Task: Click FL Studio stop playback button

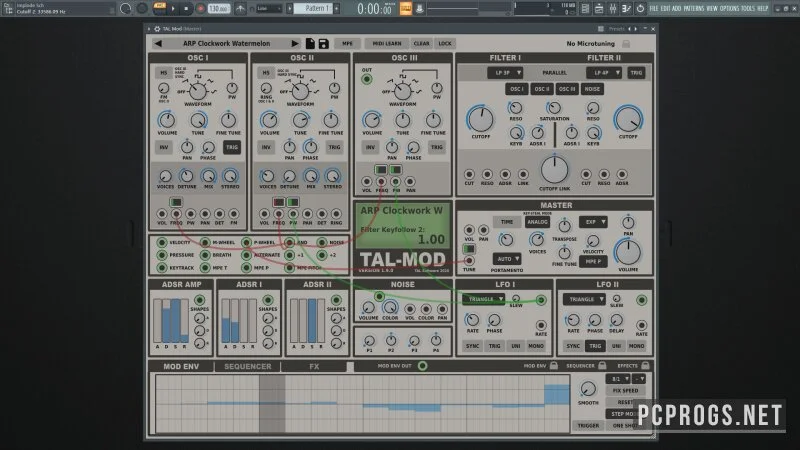Action: click(x=187, y=9)
